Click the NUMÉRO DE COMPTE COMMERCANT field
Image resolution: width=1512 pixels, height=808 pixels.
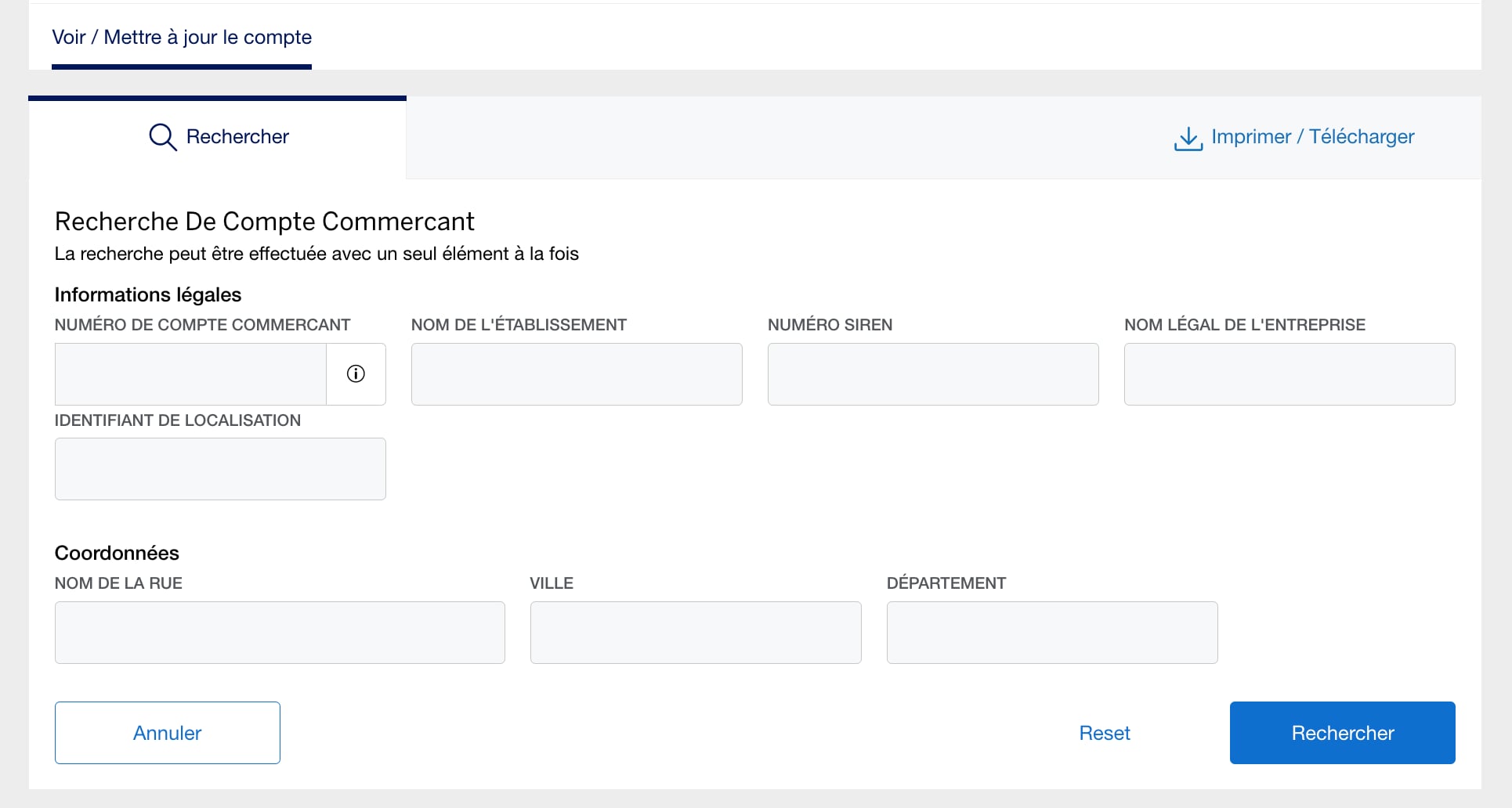click(x=188, y=374)
